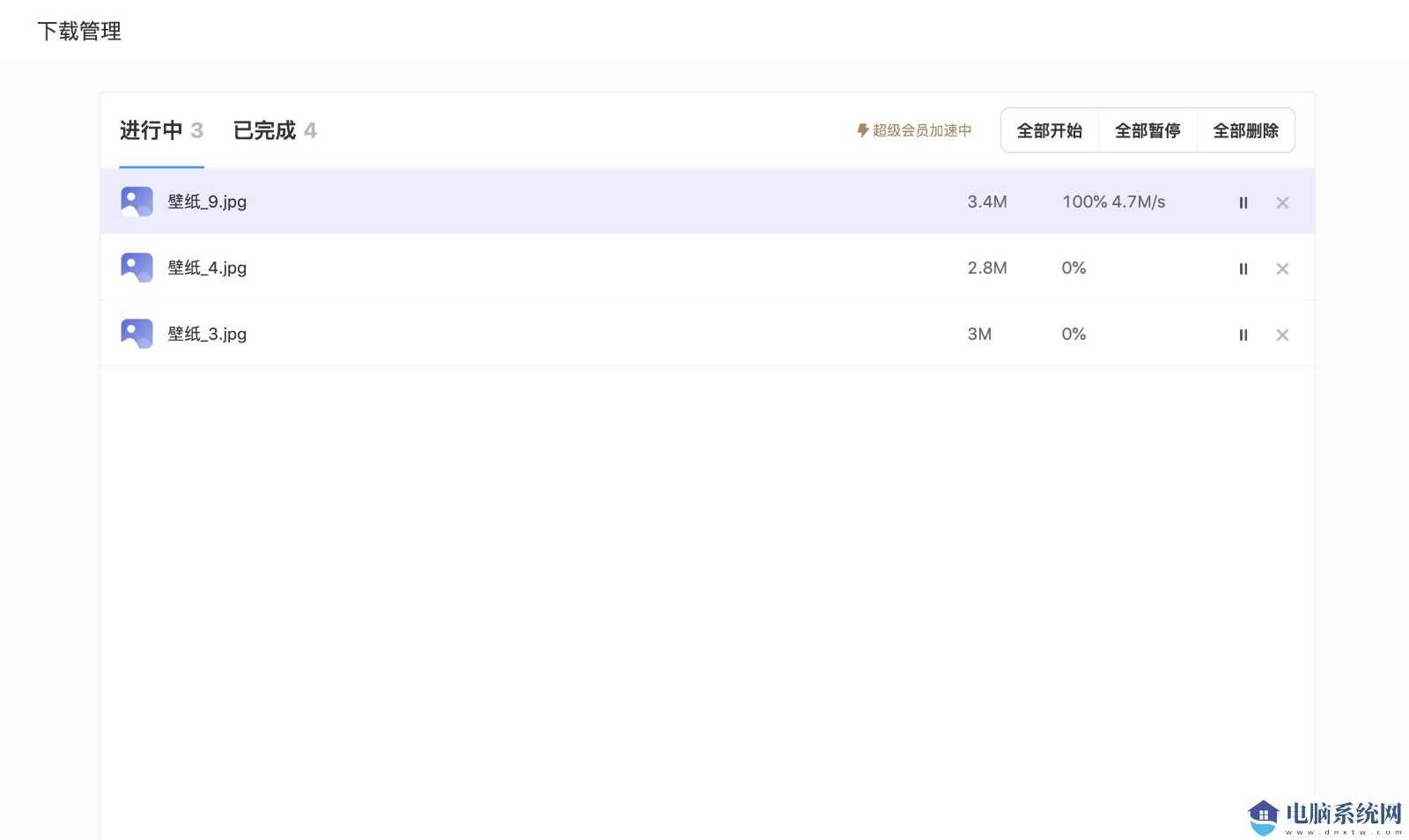Viewport: 1409px width, 840px height.
Task: Switch to the 进行中 tab
Action: pos(161,131)
